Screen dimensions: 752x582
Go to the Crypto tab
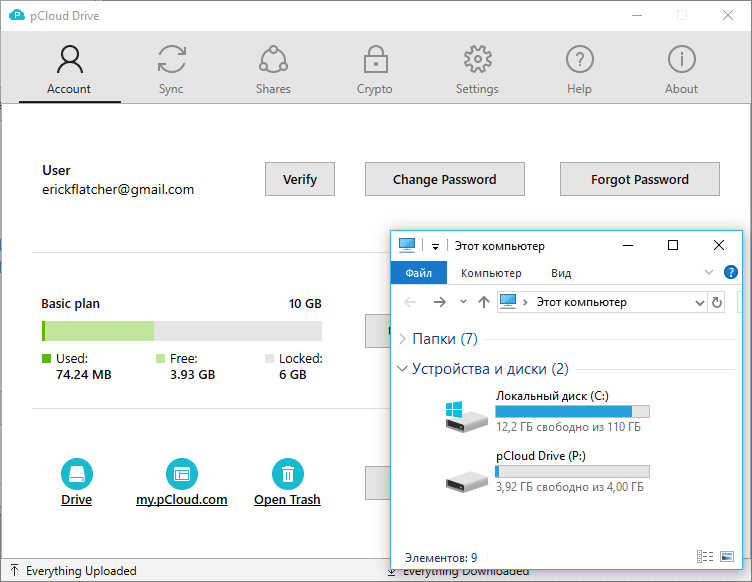(x=375, y=70)
